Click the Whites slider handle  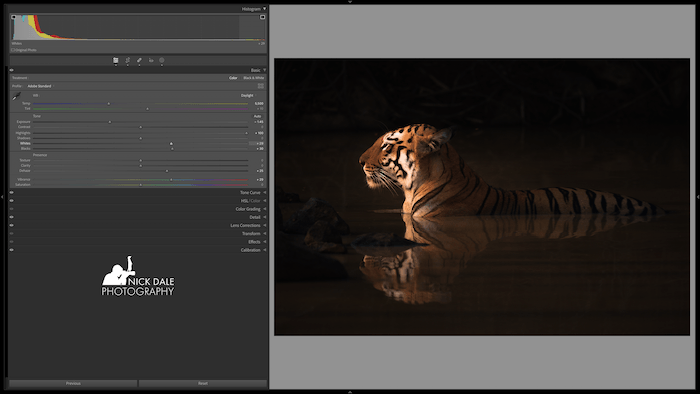tap(171, 144)
